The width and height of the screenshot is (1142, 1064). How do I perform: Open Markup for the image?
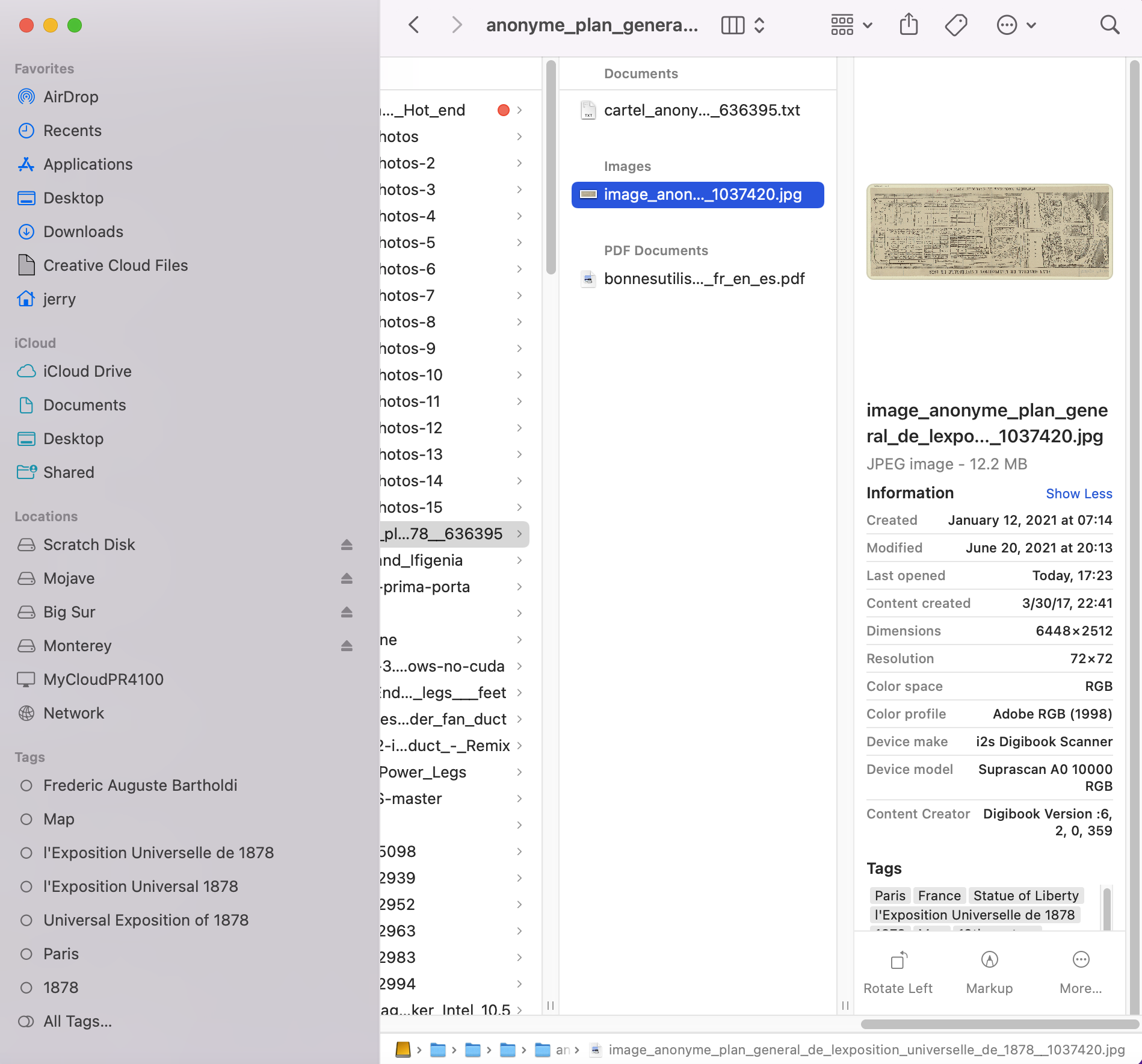coord(989,970)
